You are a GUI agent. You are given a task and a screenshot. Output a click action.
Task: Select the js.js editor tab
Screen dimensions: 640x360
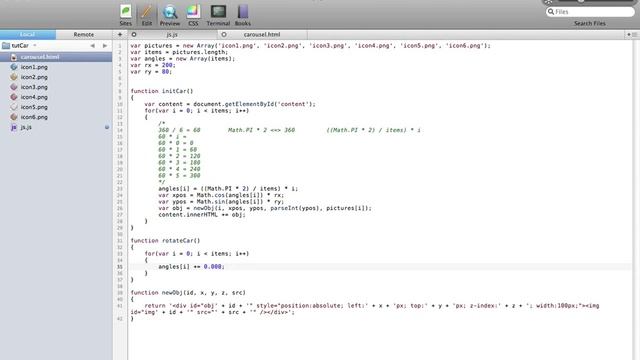tap(172, 35)
